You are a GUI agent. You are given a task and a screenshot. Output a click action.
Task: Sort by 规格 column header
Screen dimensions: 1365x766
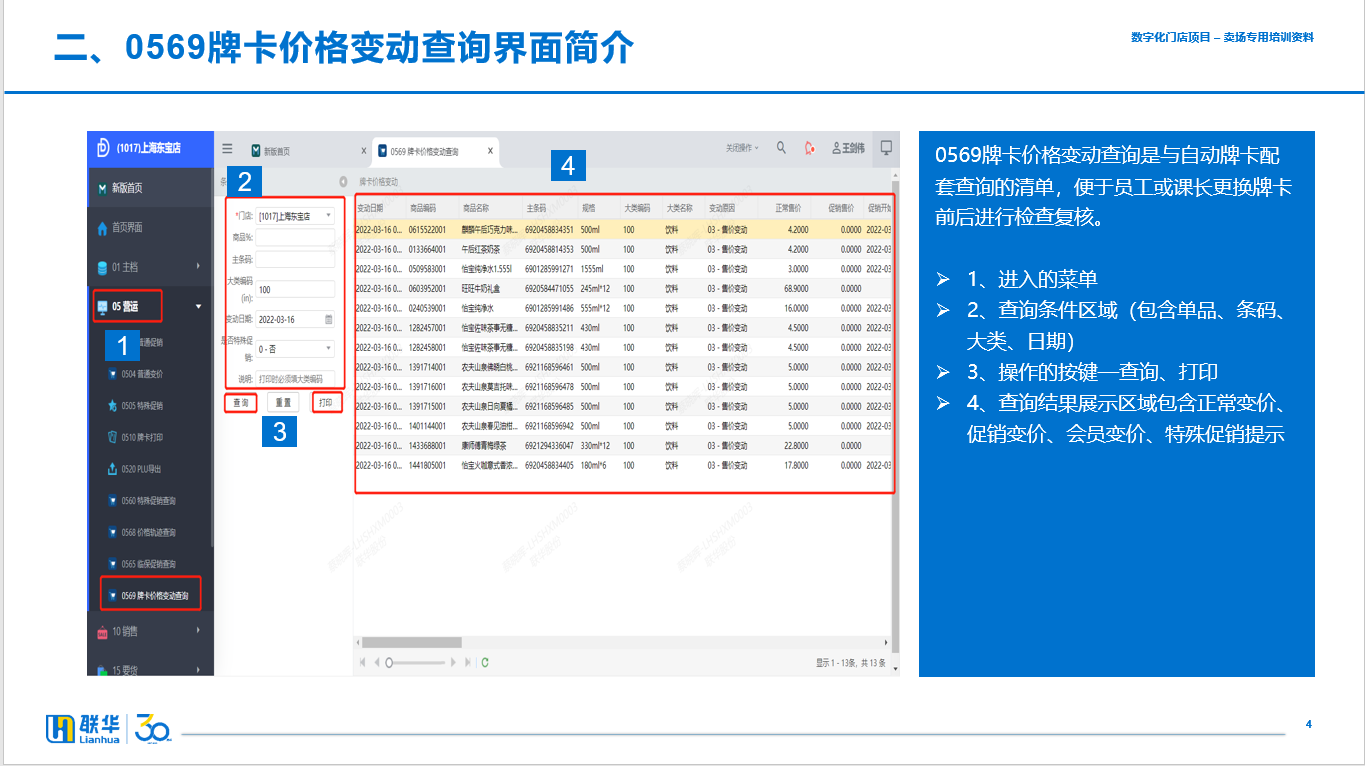[x=598, y=209]
